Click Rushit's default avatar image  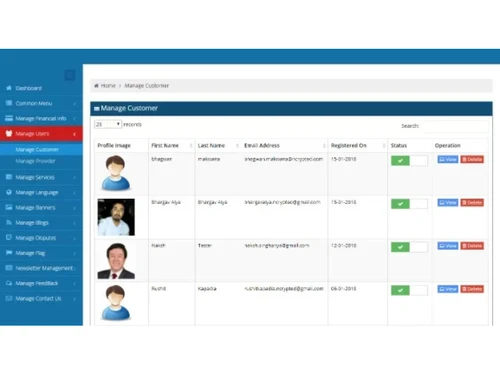tap(116, 303)
